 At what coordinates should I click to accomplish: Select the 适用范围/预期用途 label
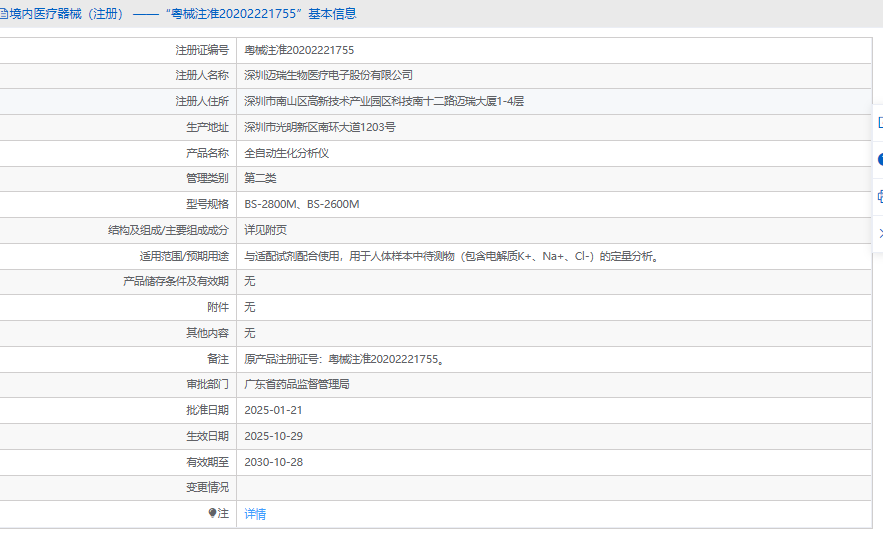pos(184,256)
